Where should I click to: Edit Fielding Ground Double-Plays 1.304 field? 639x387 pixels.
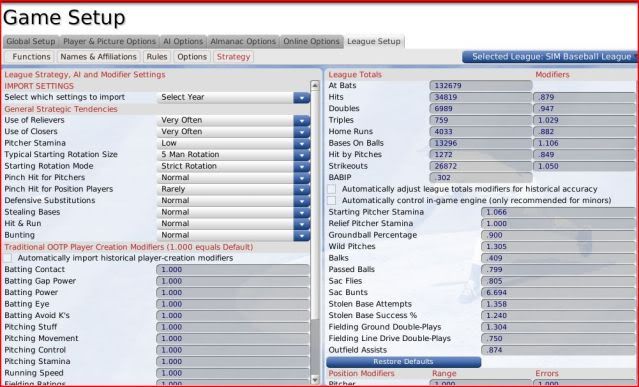559,327
